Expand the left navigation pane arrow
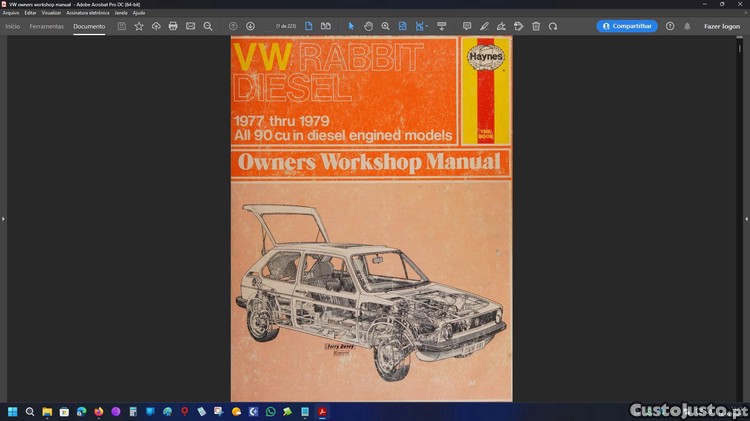 coord(3,218)
